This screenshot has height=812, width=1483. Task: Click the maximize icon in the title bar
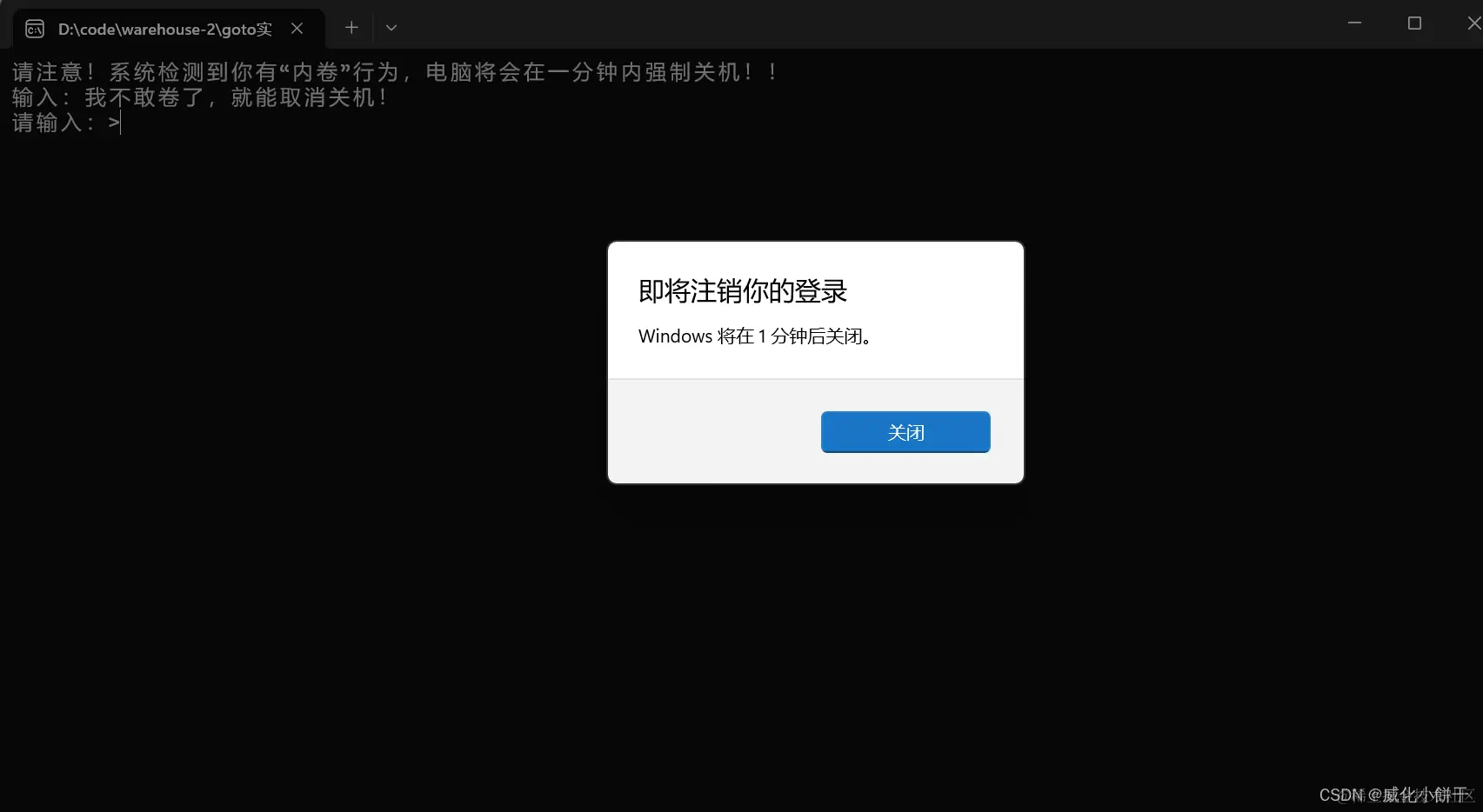coord(1414,23)
